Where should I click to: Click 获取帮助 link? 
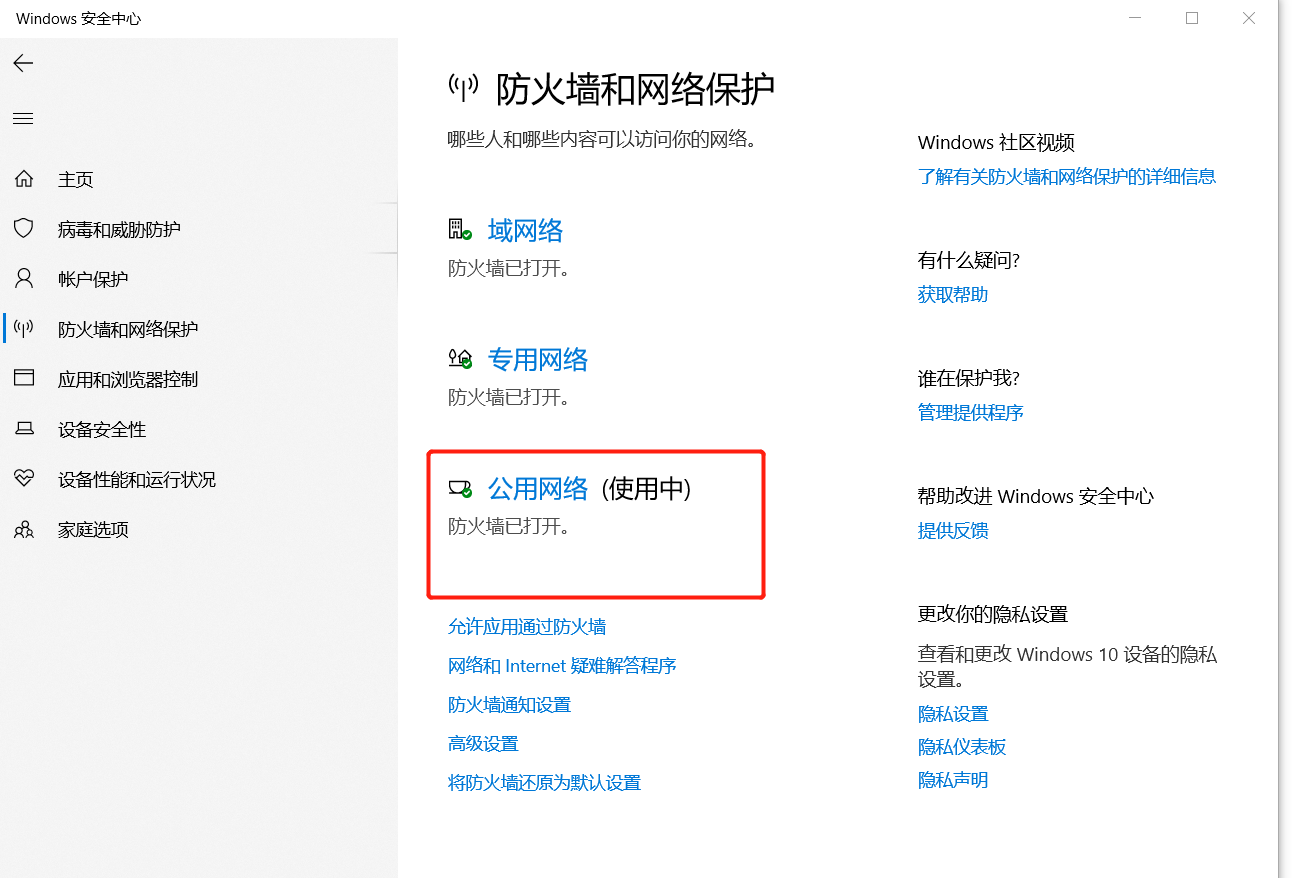tap(952, 295)
